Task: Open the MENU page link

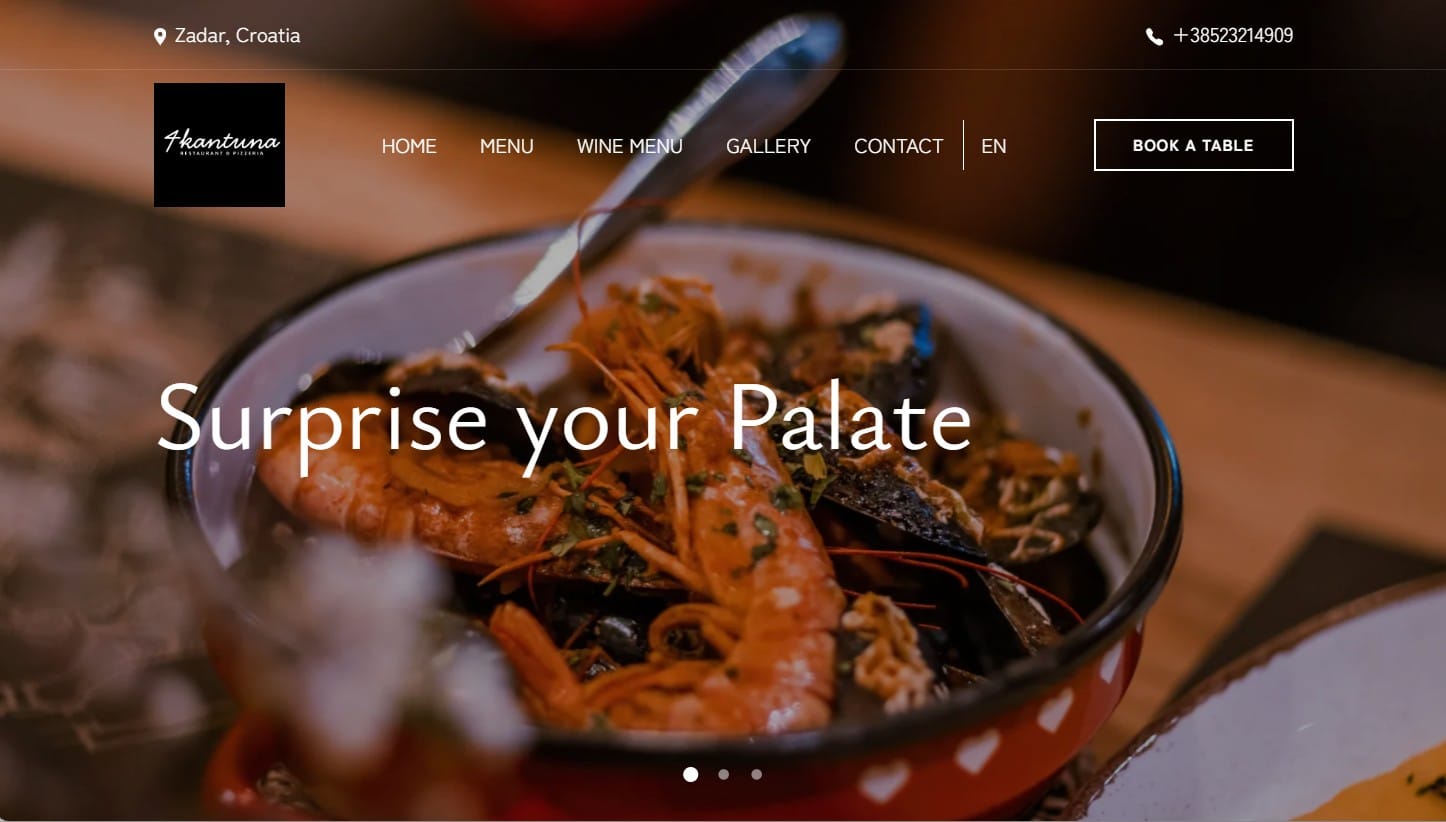Action: point(506,146)
